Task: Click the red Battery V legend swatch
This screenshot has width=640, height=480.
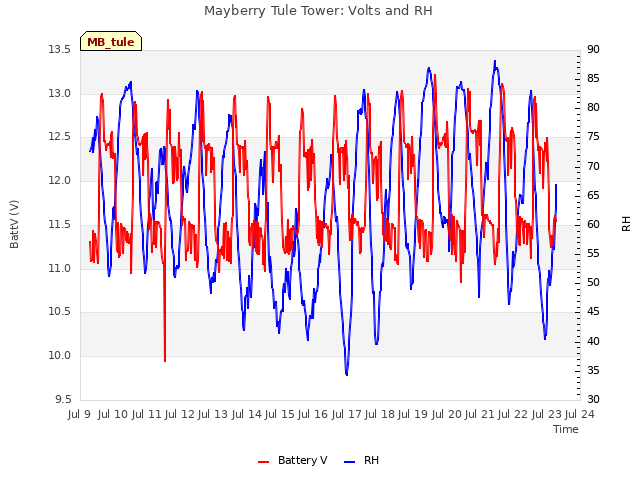Action: click(264, 461)
